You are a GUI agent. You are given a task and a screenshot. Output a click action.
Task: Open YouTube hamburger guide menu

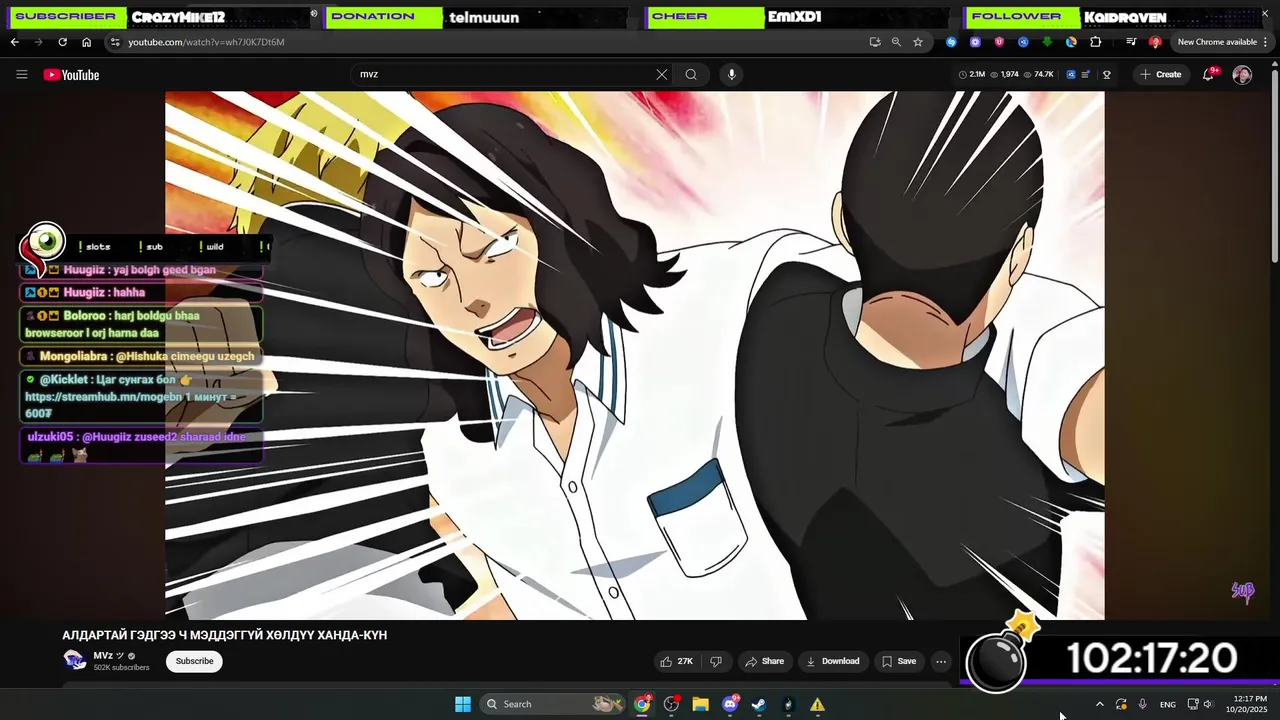tap(21, 74)
